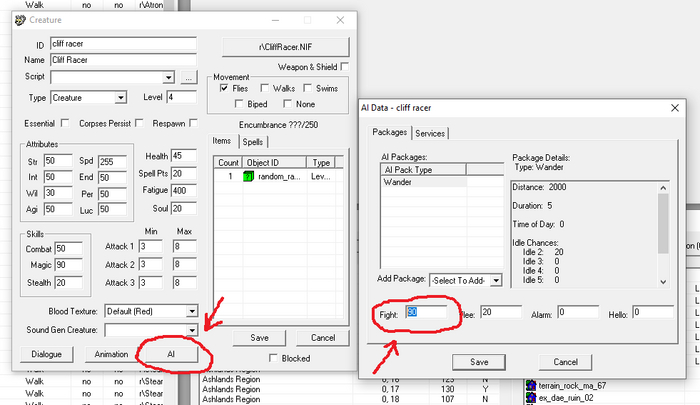Click the package details scroll up arrow
Screen dimensions: 700x405
click(663, 188)
